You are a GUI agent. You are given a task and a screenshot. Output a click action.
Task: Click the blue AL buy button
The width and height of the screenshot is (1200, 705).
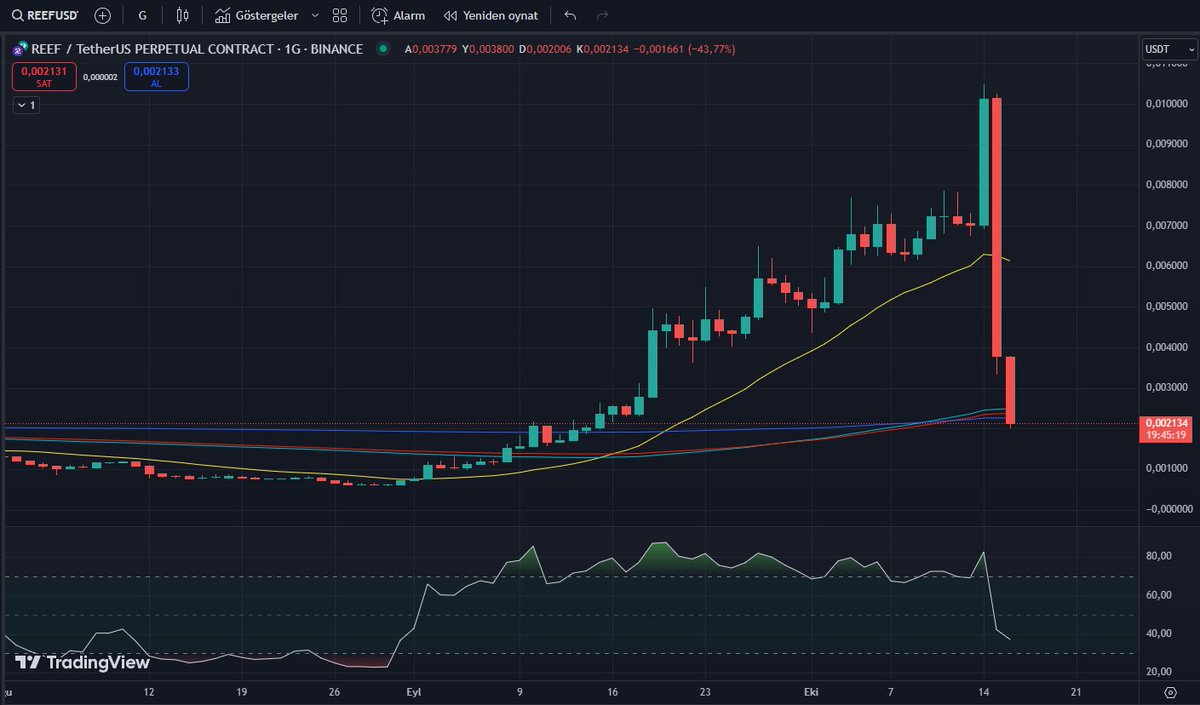pos(156,76)
